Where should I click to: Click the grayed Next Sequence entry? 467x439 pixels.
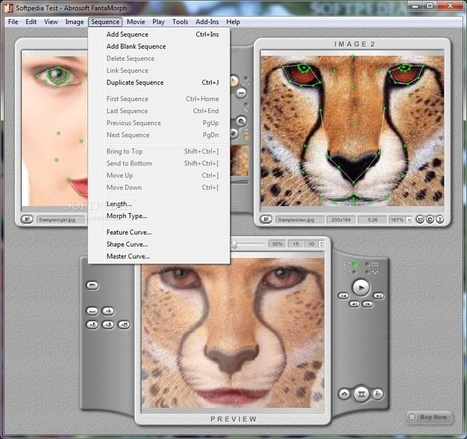coord(159,135)
